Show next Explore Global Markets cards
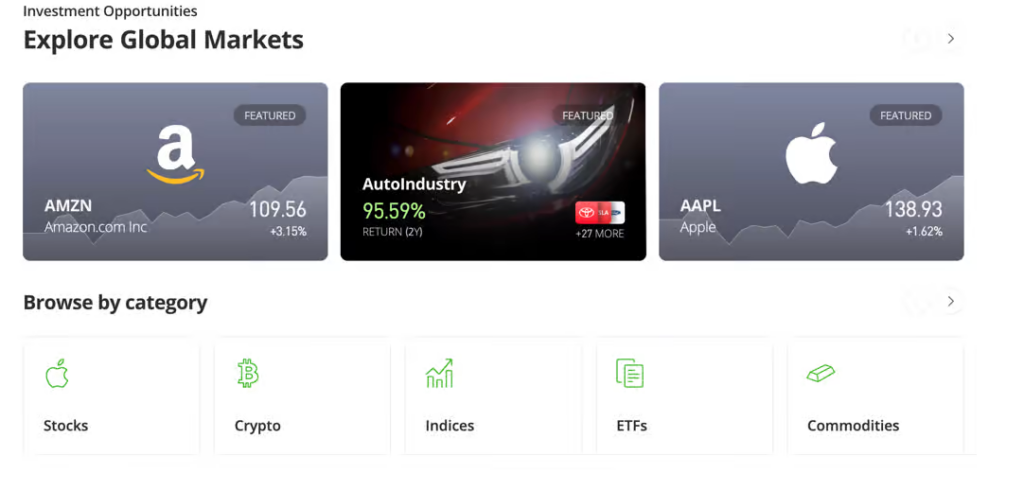The width and height of the screenshot is (1024, 491). point(950,39)
